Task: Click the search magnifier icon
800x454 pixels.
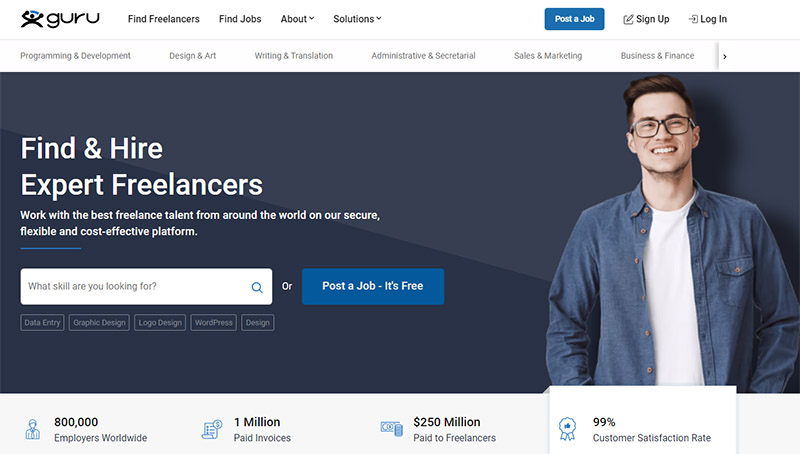Action: (257, 287)
